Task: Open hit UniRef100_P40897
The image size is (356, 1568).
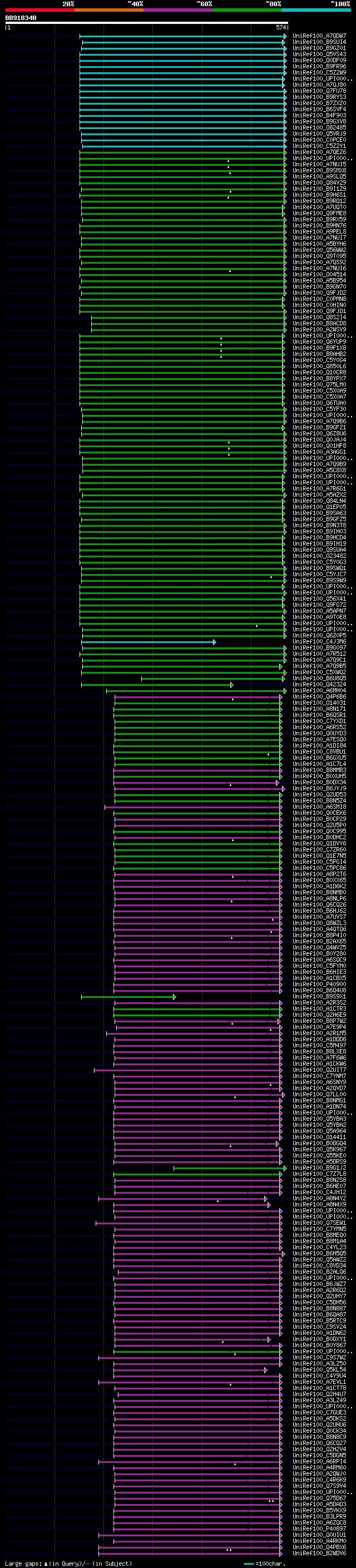Action: [319, 1529]
